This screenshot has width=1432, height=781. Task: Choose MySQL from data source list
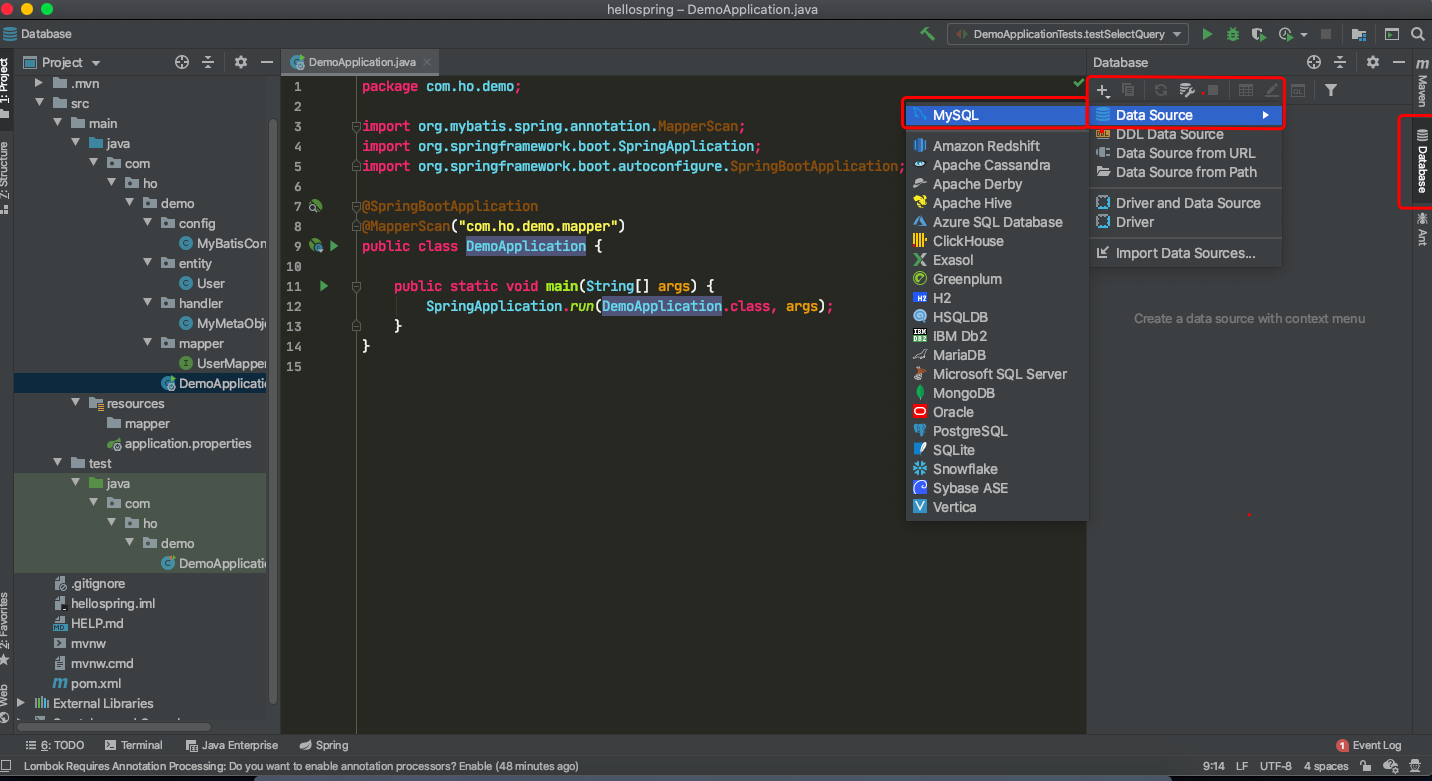[995, 115]
